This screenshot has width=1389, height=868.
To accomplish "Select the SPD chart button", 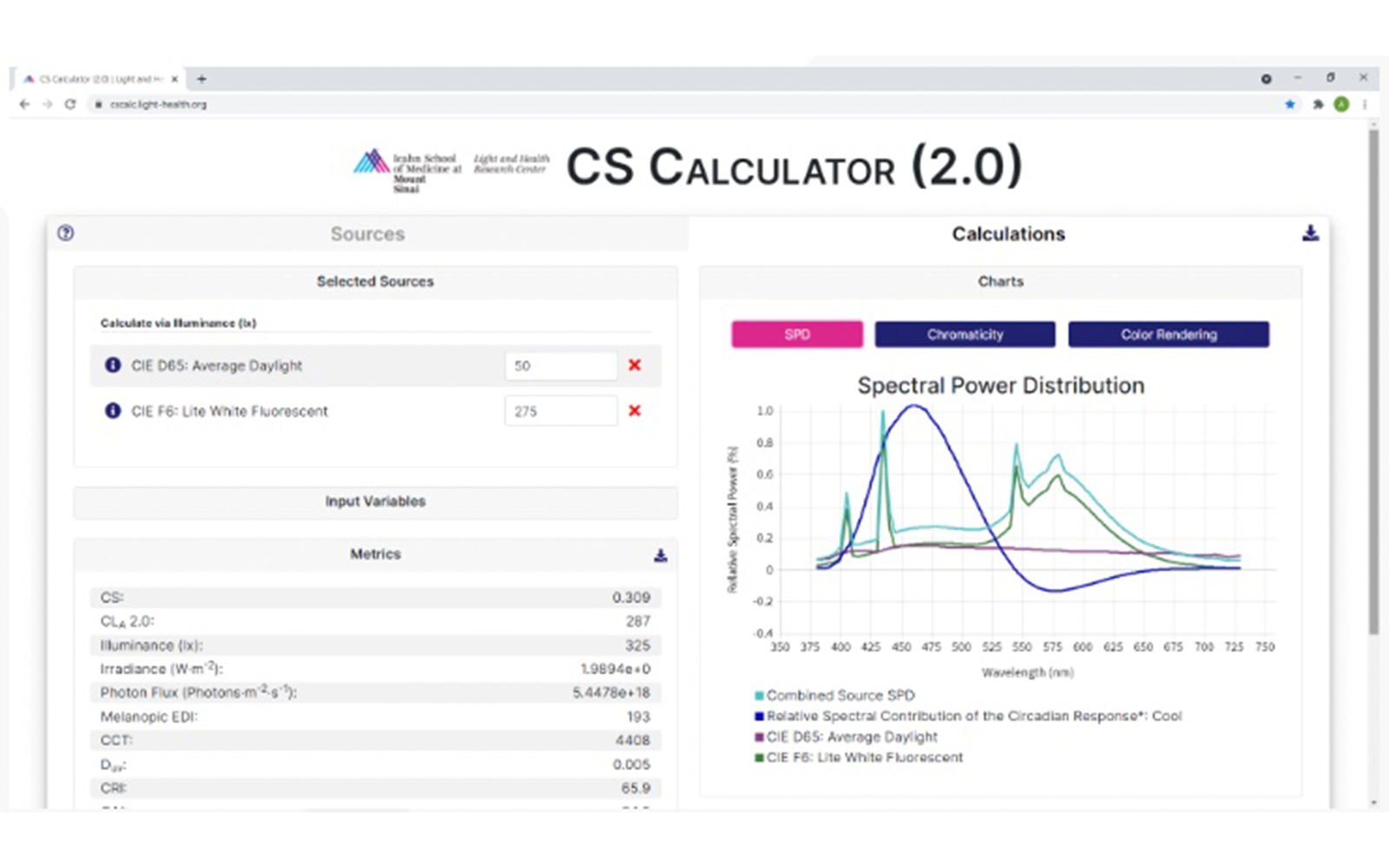I will click(x=797, y=334).
